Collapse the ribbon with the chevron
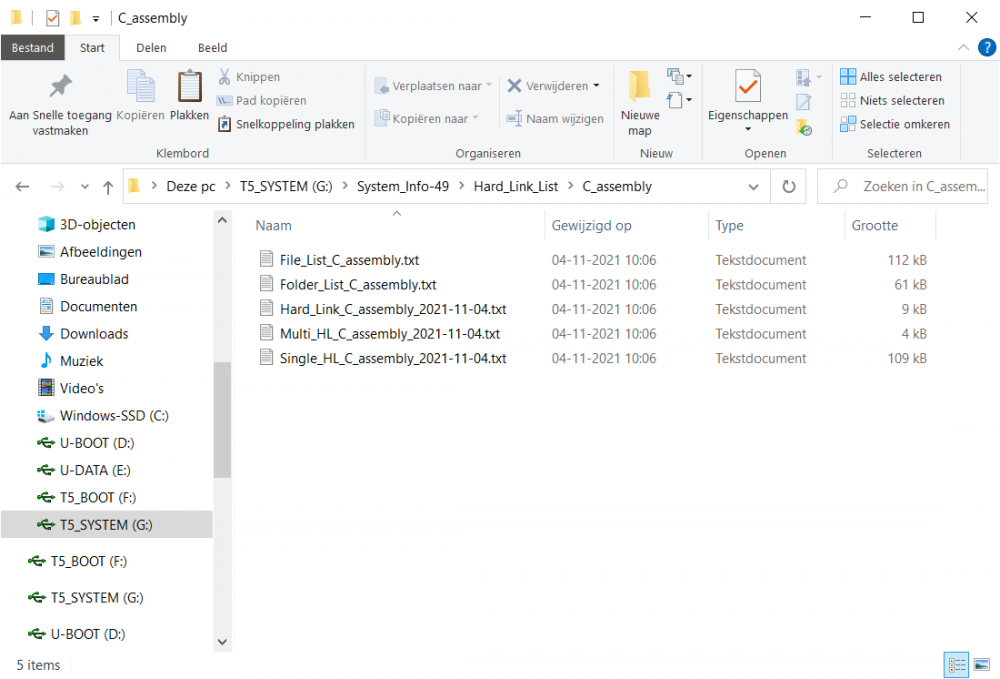The width and height of the screenshot is (1000, 679). 964,47
